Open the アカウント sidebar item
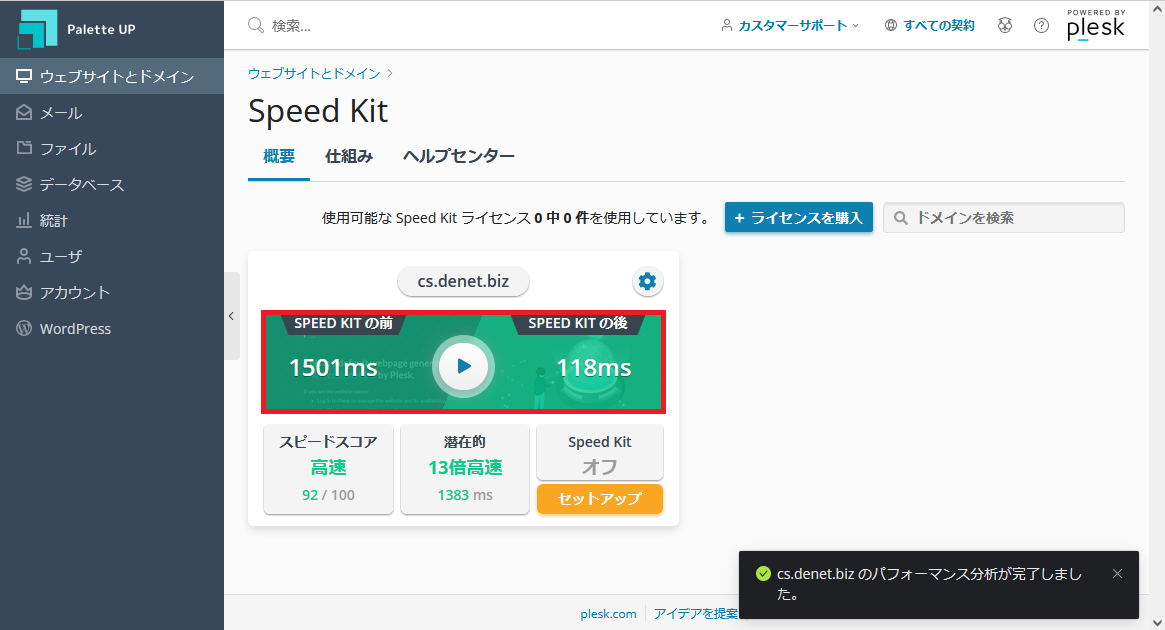The height and width of the screenshot is (630, 1165). click(111, 293)
